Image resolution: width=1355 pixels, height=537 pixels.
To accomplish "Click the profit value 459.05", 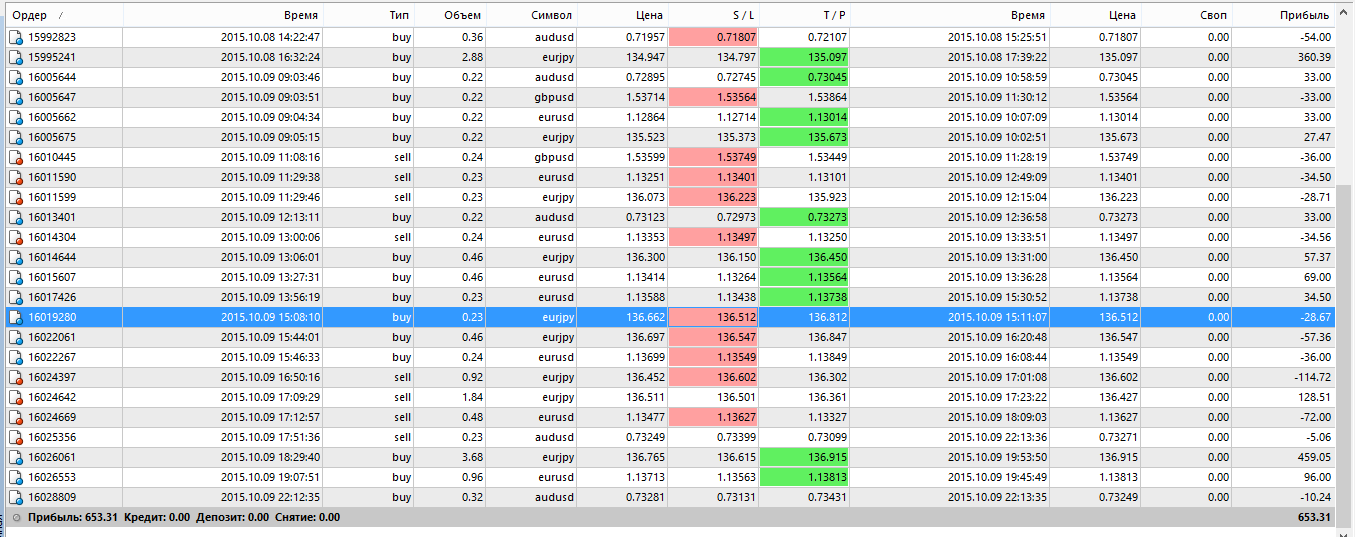I will coord(1314,457).
